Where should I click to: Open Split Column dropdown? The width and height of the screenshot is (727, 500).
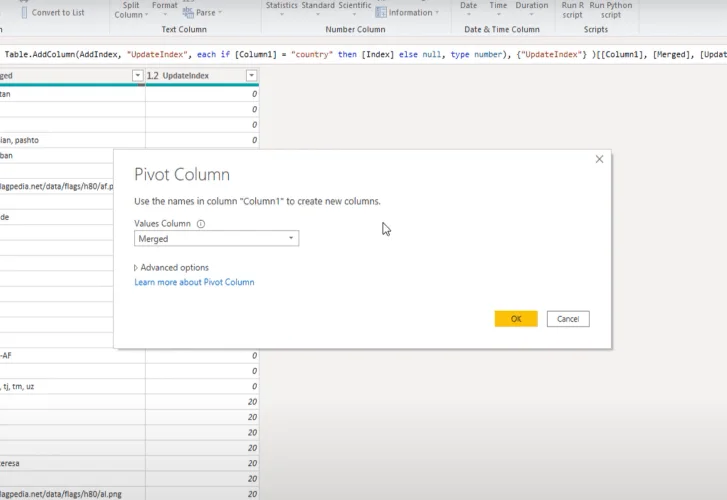point(131,10)
